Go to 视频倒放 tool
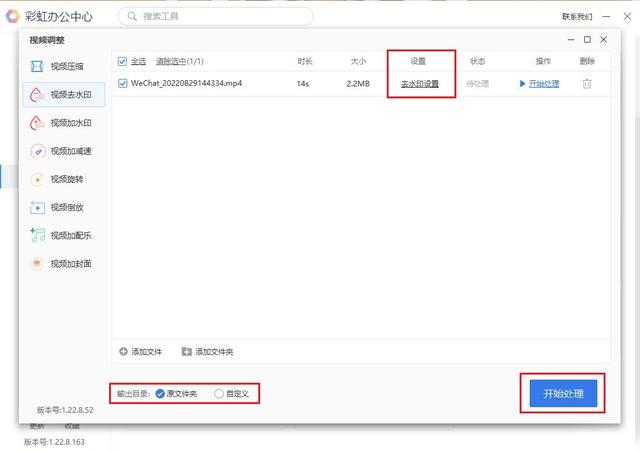 [x=64, y=207]
